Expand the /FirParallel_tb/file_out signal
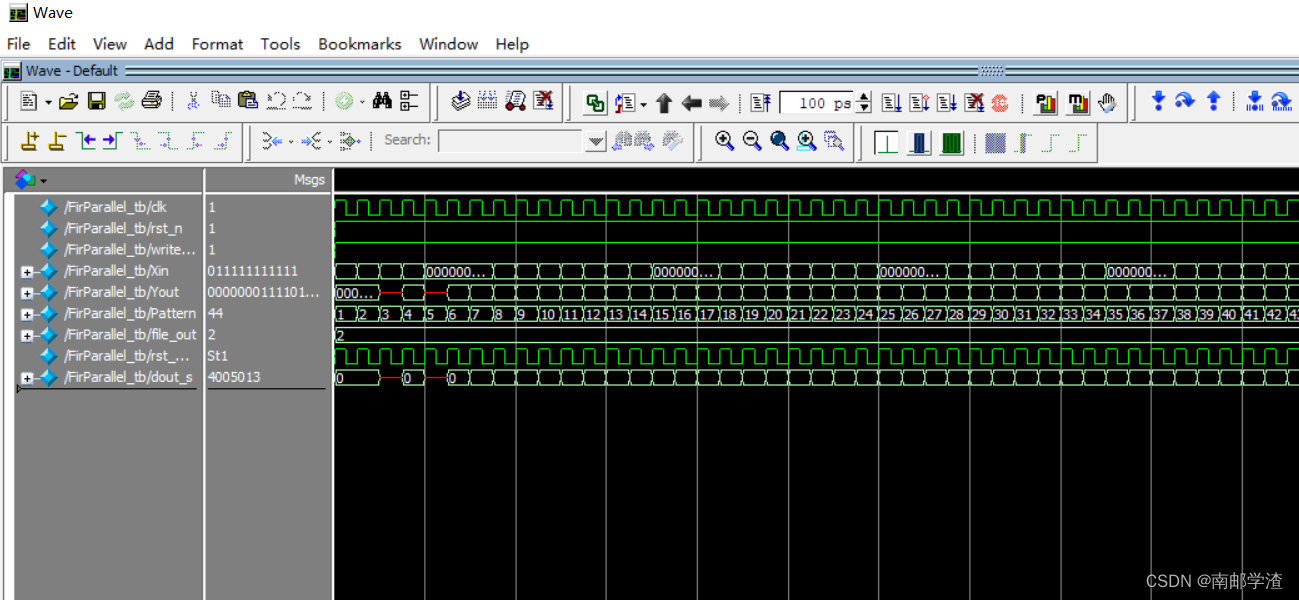Image resolution: width=1299 pixels, height=600 pixels. [x=27, y=335]
